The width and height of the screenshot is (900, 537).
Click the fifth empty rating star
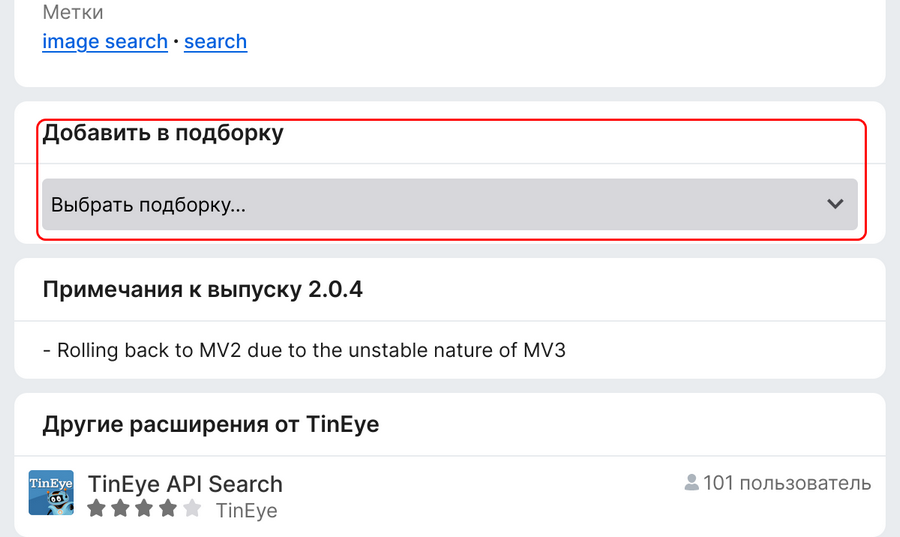click(x=192, y=508)
